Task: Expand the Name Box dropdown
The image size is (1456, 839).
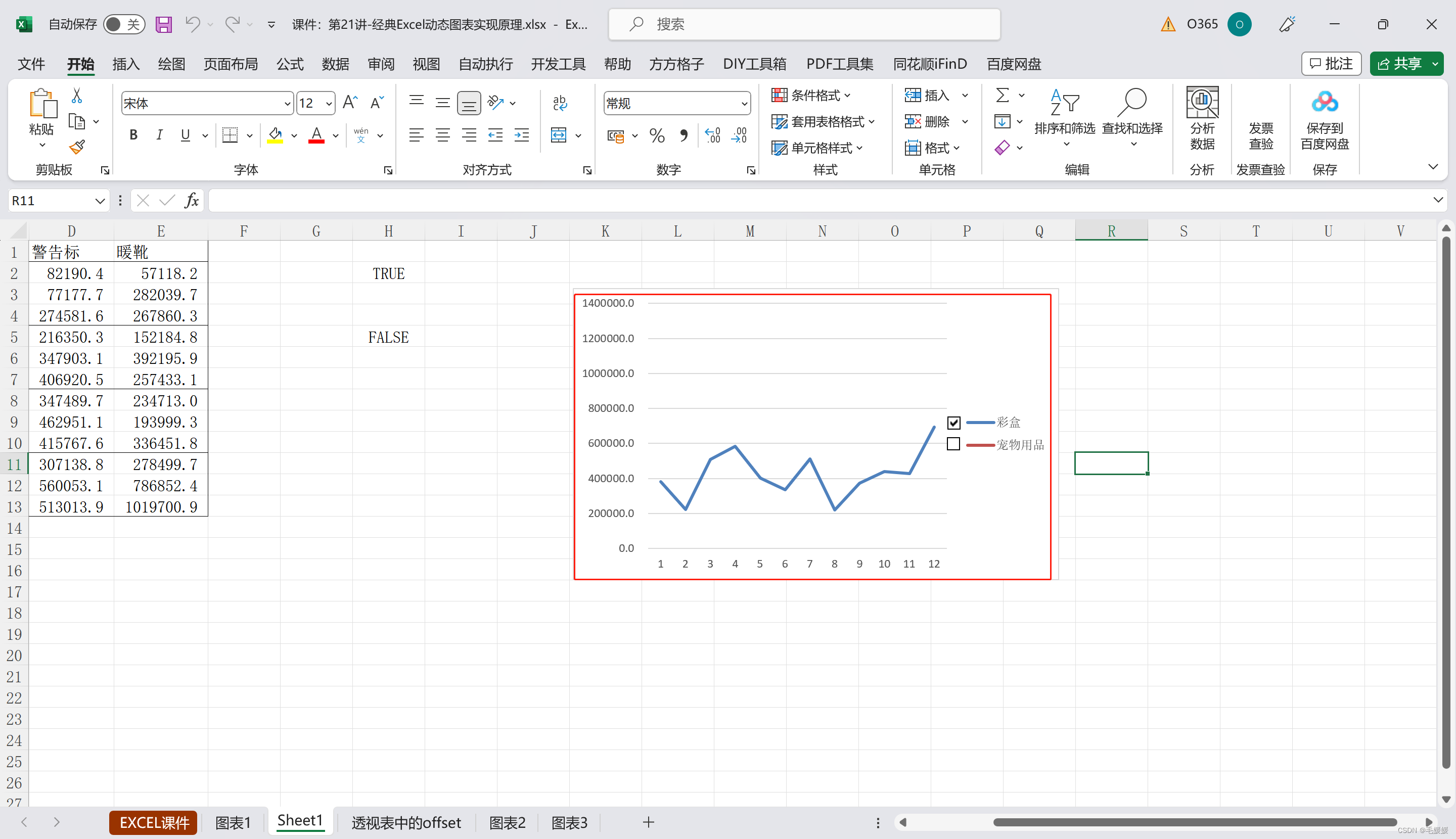Action: (x=100, y=201)
